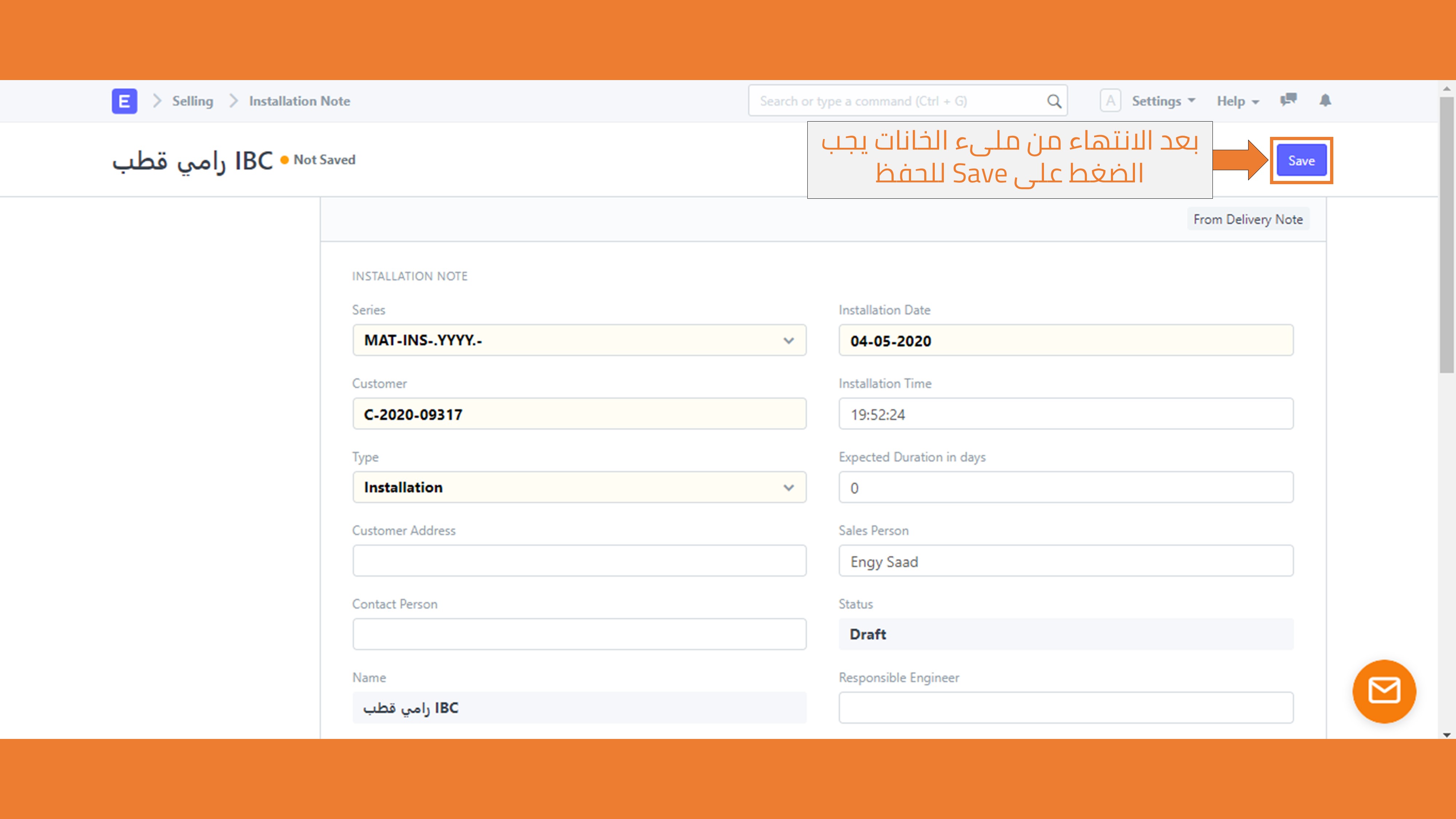Click the Sales Person field
The image size is (1456, 819).
coord(1066,561)
